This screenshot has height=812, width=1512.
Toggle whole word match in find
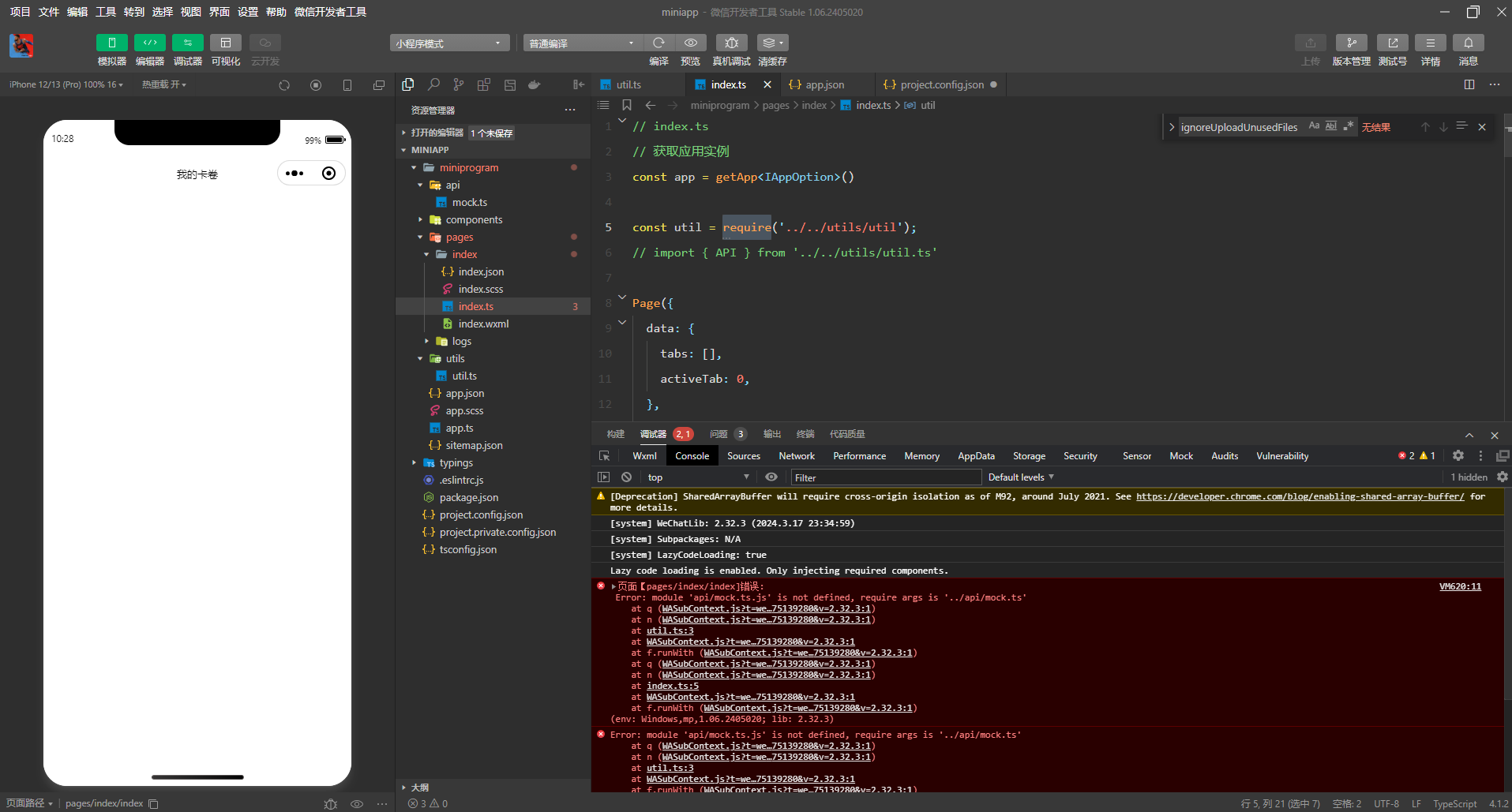[x=1331, y=126]
